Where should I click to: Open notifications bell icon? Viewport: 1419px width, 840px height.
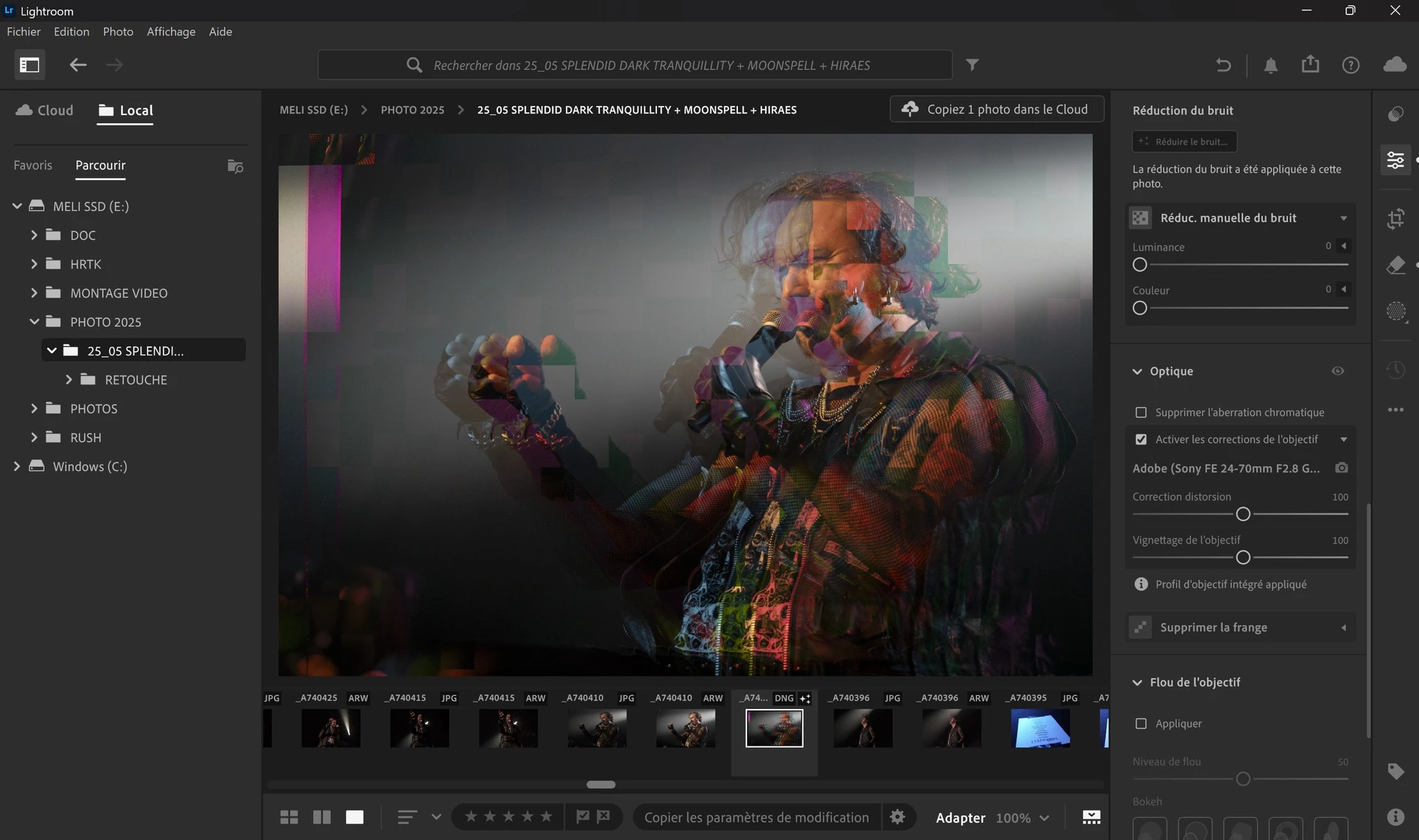click(1270, 65)
